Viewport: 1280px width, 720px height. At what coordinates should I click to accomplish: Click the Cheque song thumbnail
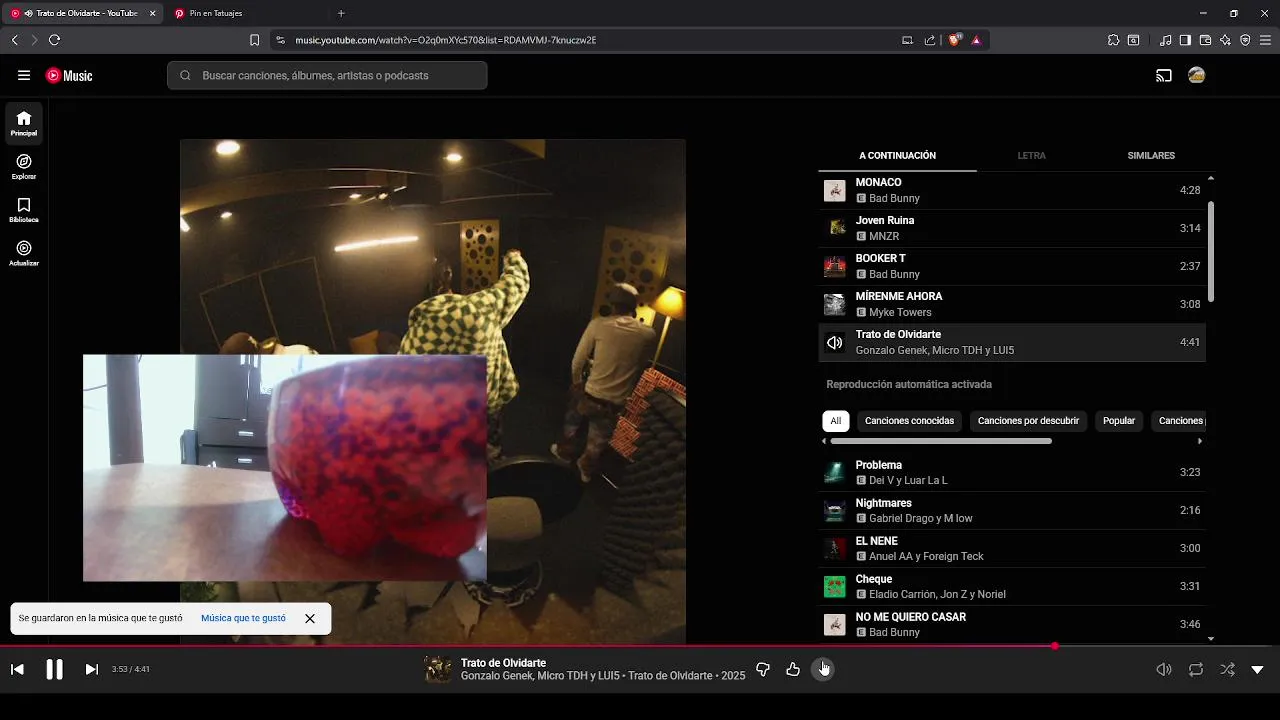[x=834, y=586]
